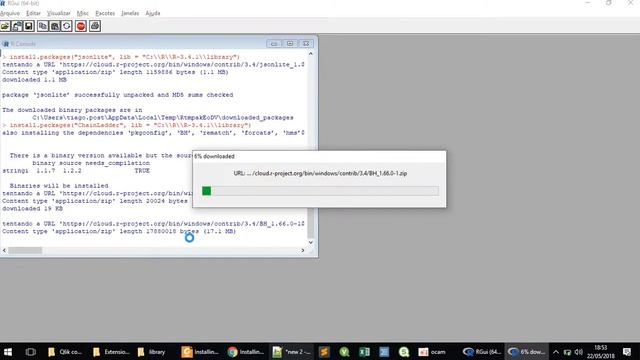Open the Excel taskbar icon
The image size is (640, 360).
[364, 351]
